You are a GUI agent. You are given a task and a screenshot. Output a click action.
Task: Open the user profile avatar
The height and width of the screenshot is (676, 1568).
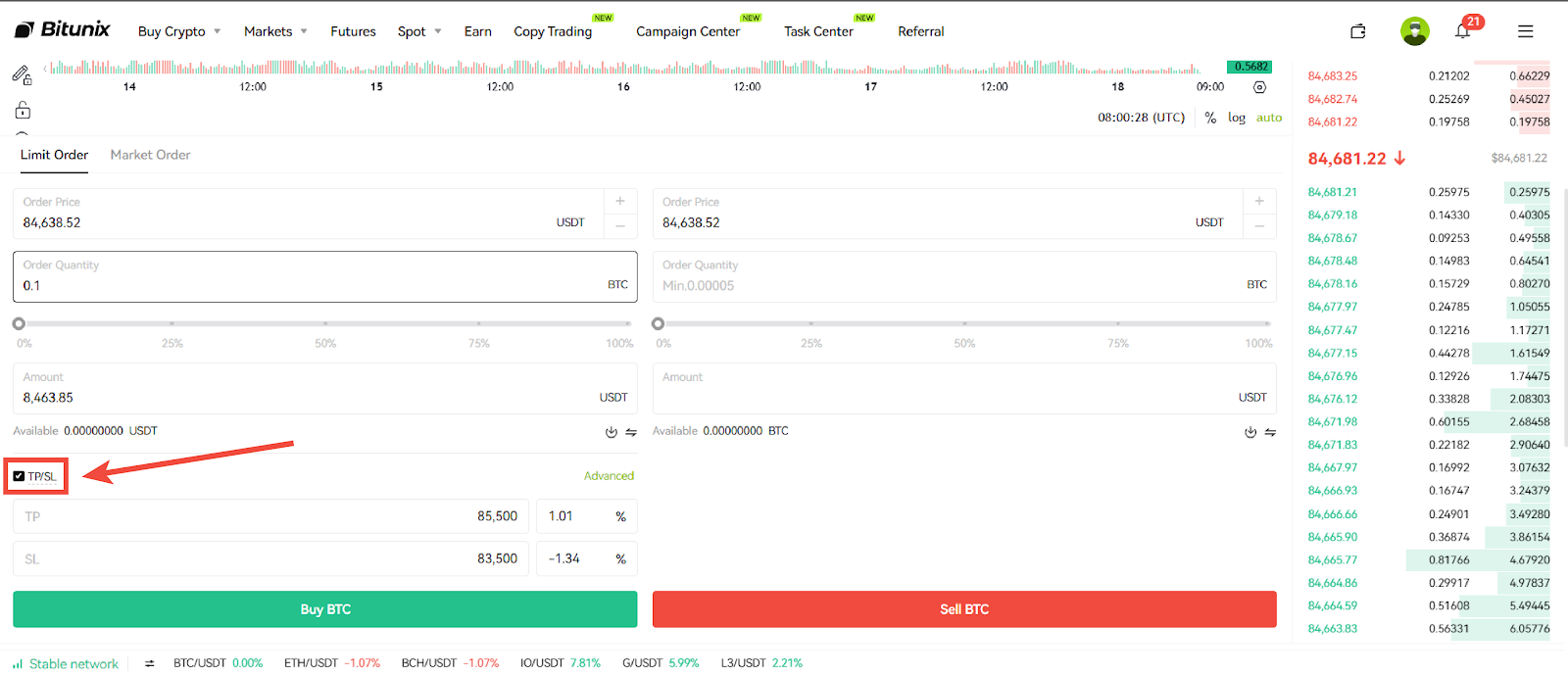(x=1414, y=31)
